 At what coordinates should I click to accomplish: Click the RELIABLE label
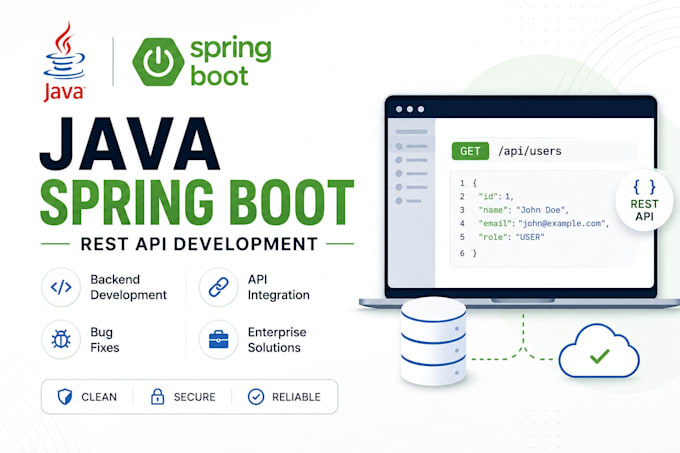[x=296, y=397]
